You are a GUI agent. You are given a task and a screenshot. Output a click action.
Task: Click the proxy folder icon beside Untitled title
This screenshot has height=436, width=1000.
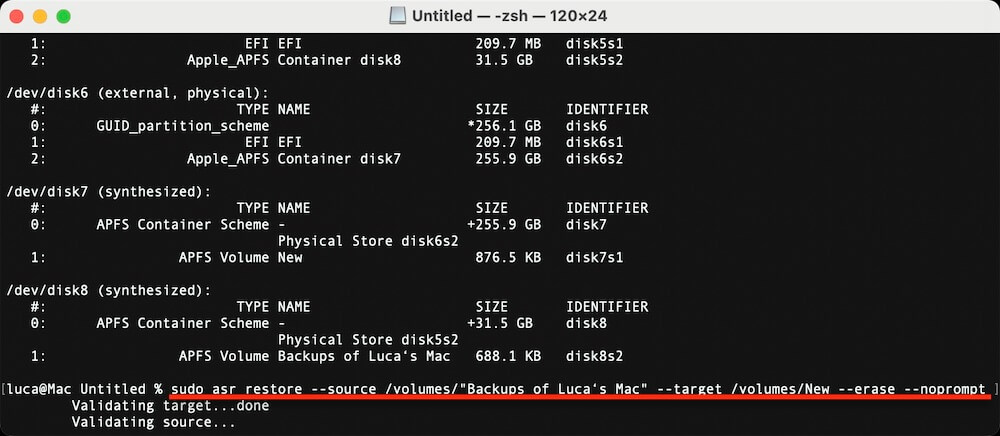point(397,16)
